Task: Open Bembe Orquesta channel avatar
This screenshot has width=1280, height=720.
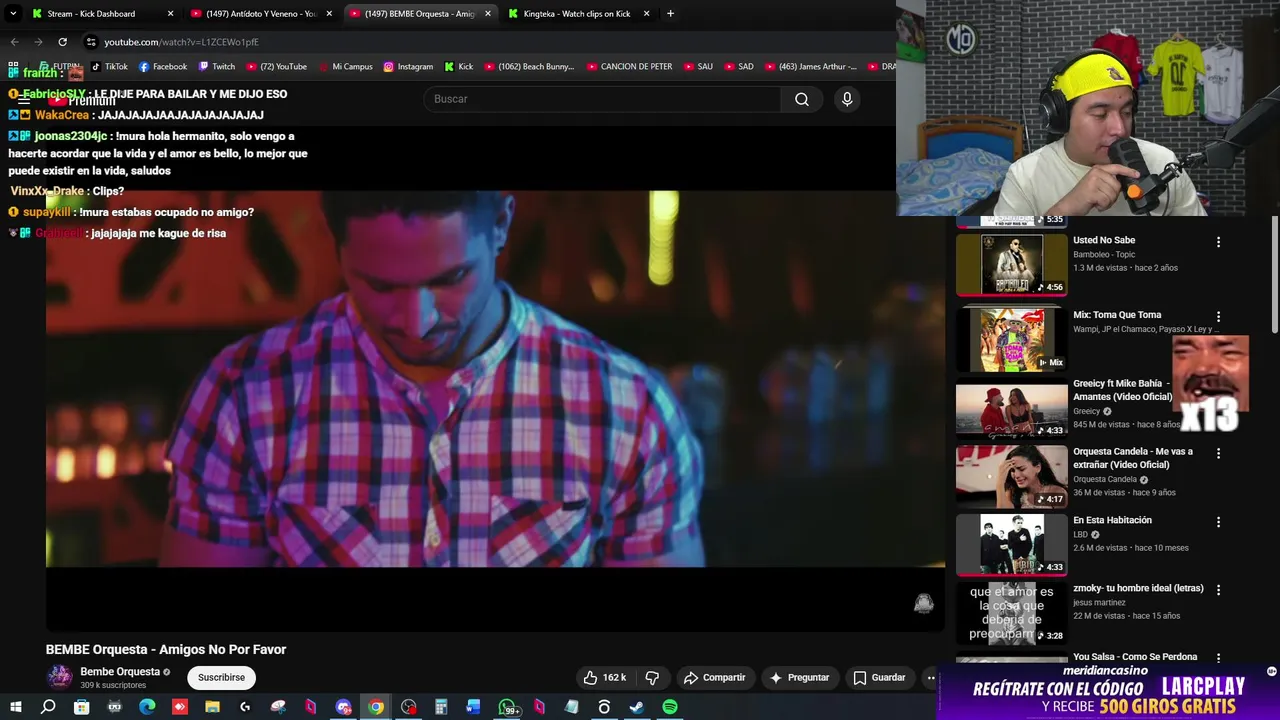Action: (x=60, y=677)
